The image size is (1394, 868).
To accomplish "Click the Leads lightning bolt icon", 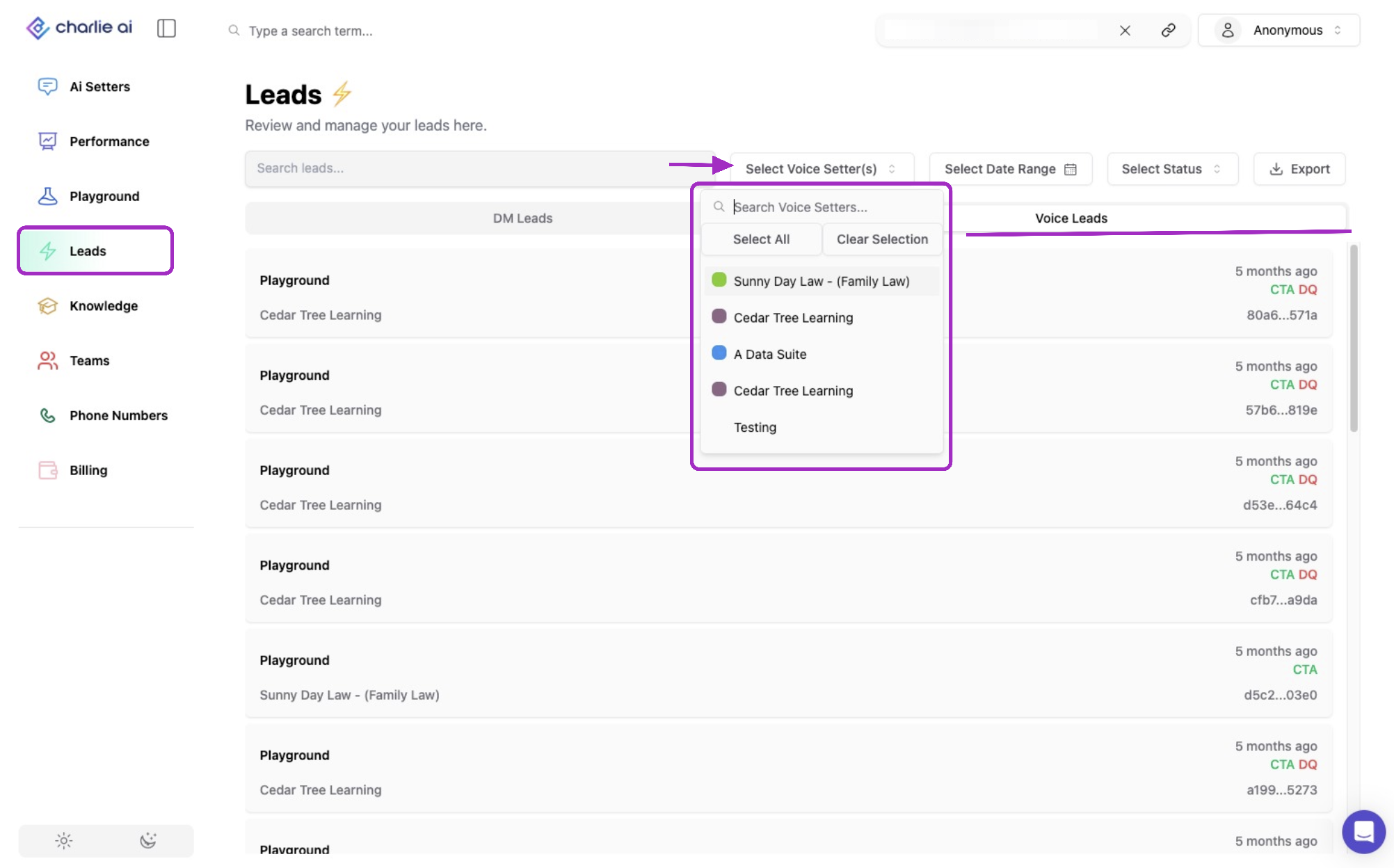I will (x=47, y=251).
